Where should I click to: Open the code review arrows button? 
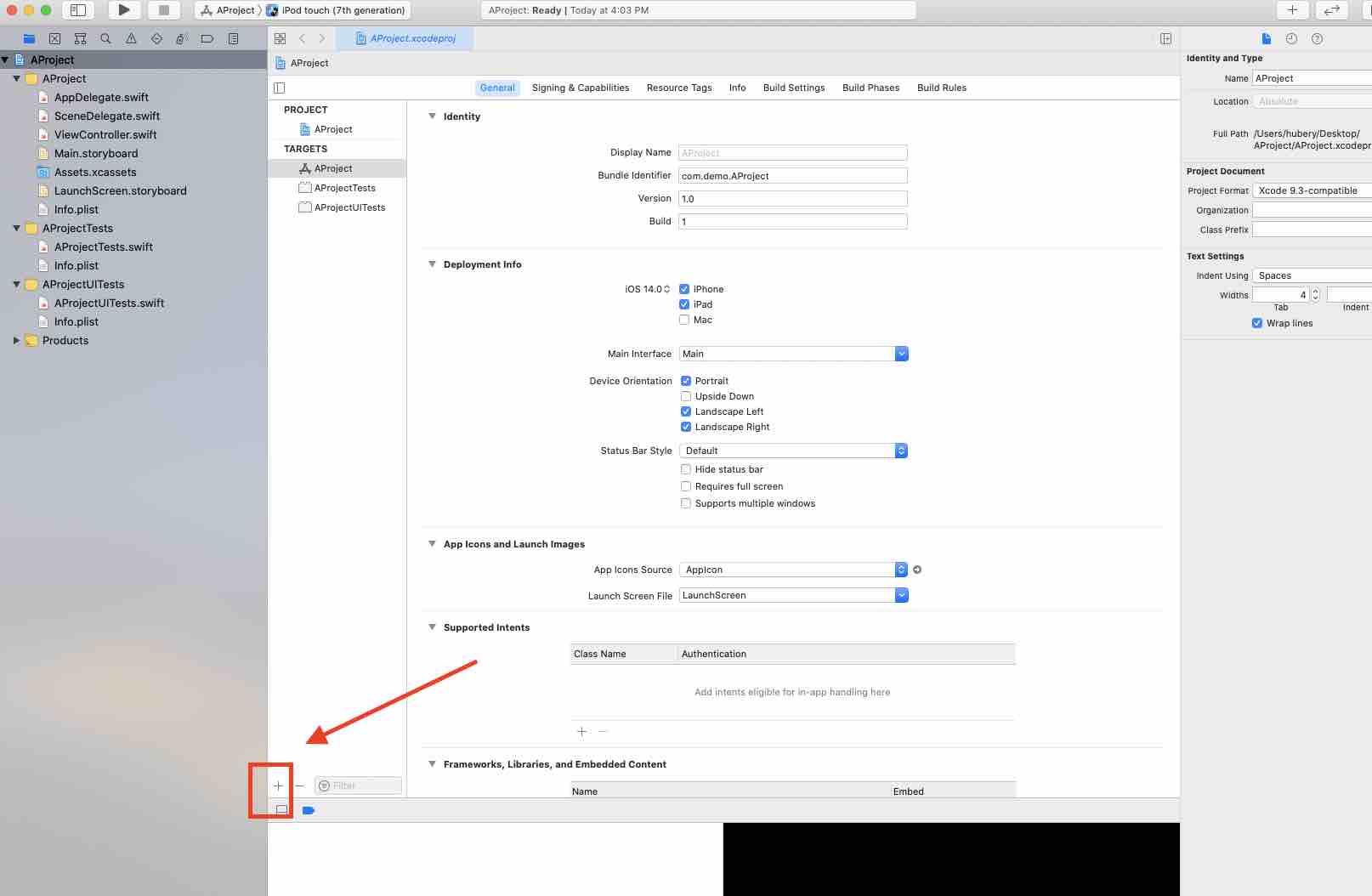pyautogui.click(x=1331, y=10)
